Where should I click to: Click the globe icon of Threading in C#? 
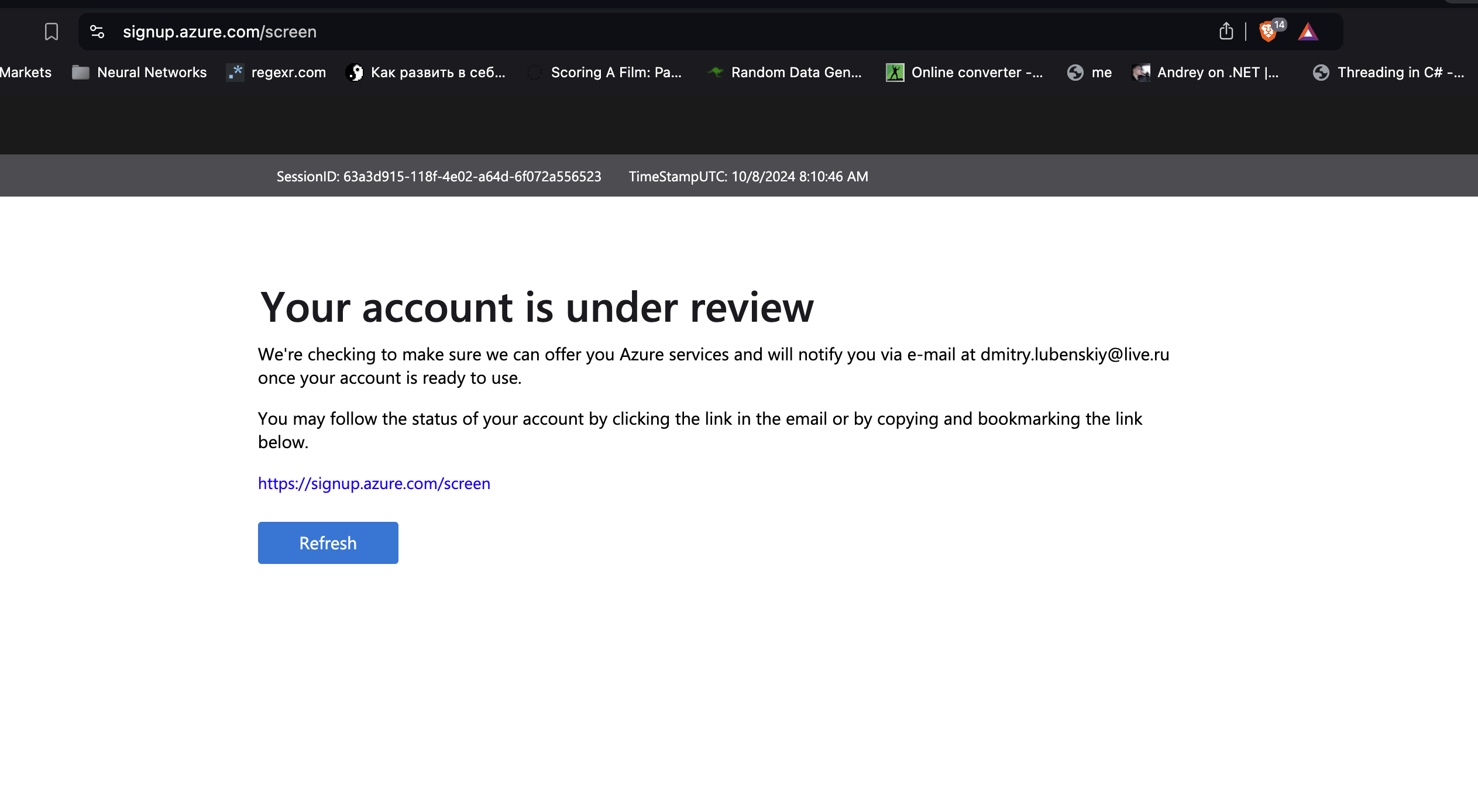pyautogui.click(x=1321, y=72)
